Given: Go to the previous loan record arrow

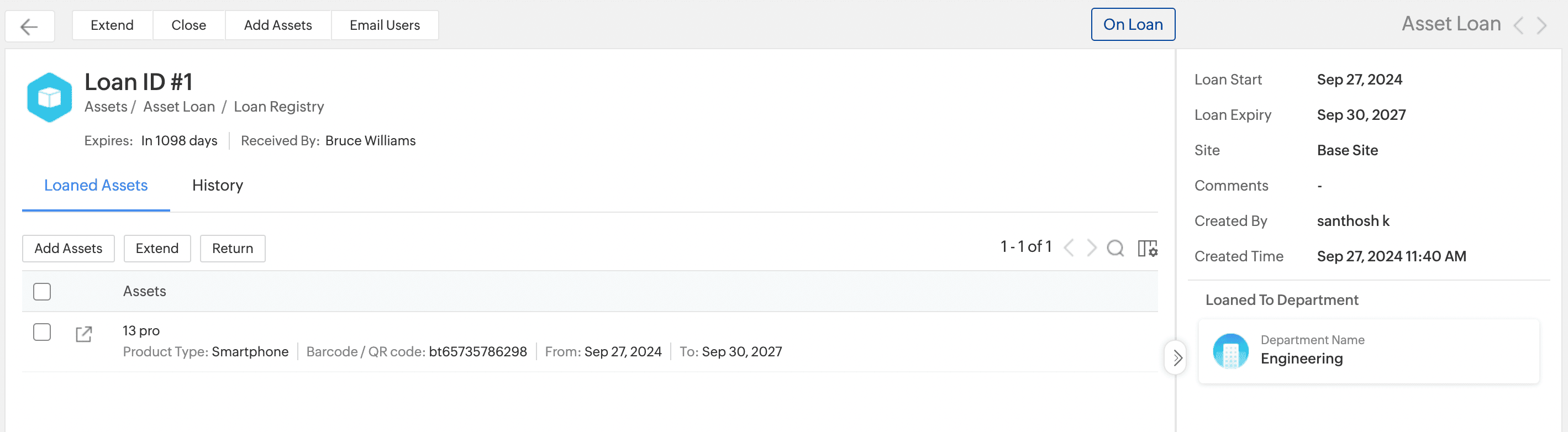Looking at the screenshot, I should [1519, 25].
